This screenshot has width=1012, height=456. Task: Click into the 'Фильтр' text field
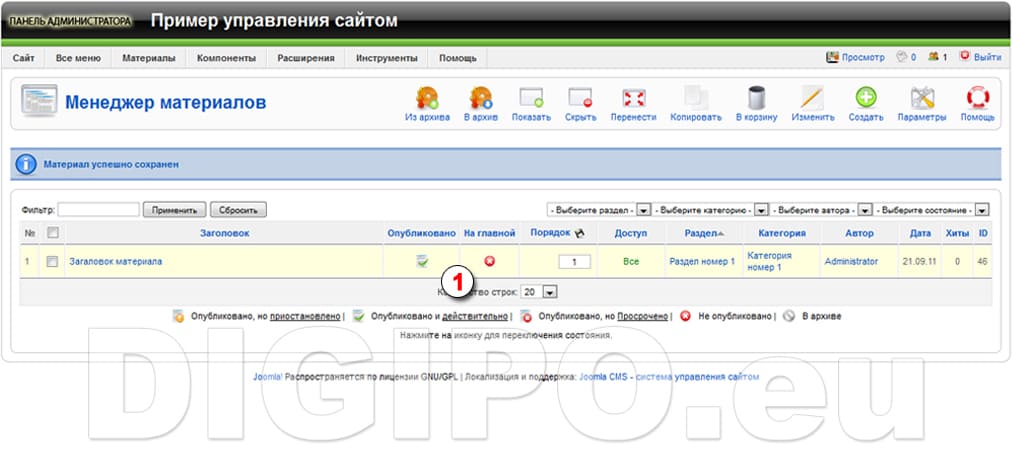click(x=99, y=210)
